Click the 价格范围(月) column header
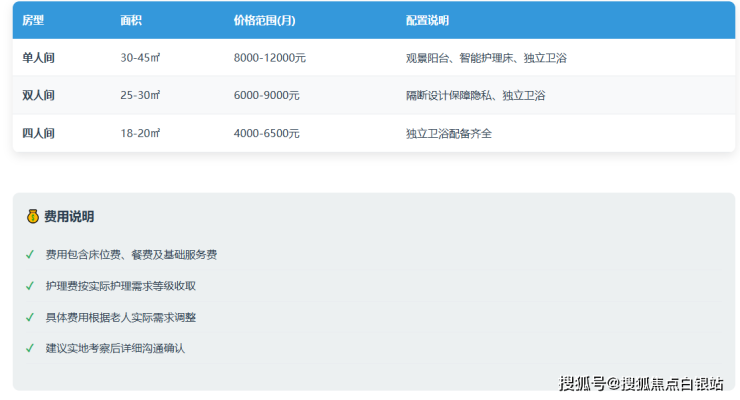Viewport: 740px width, 400px height. point(264,20)
